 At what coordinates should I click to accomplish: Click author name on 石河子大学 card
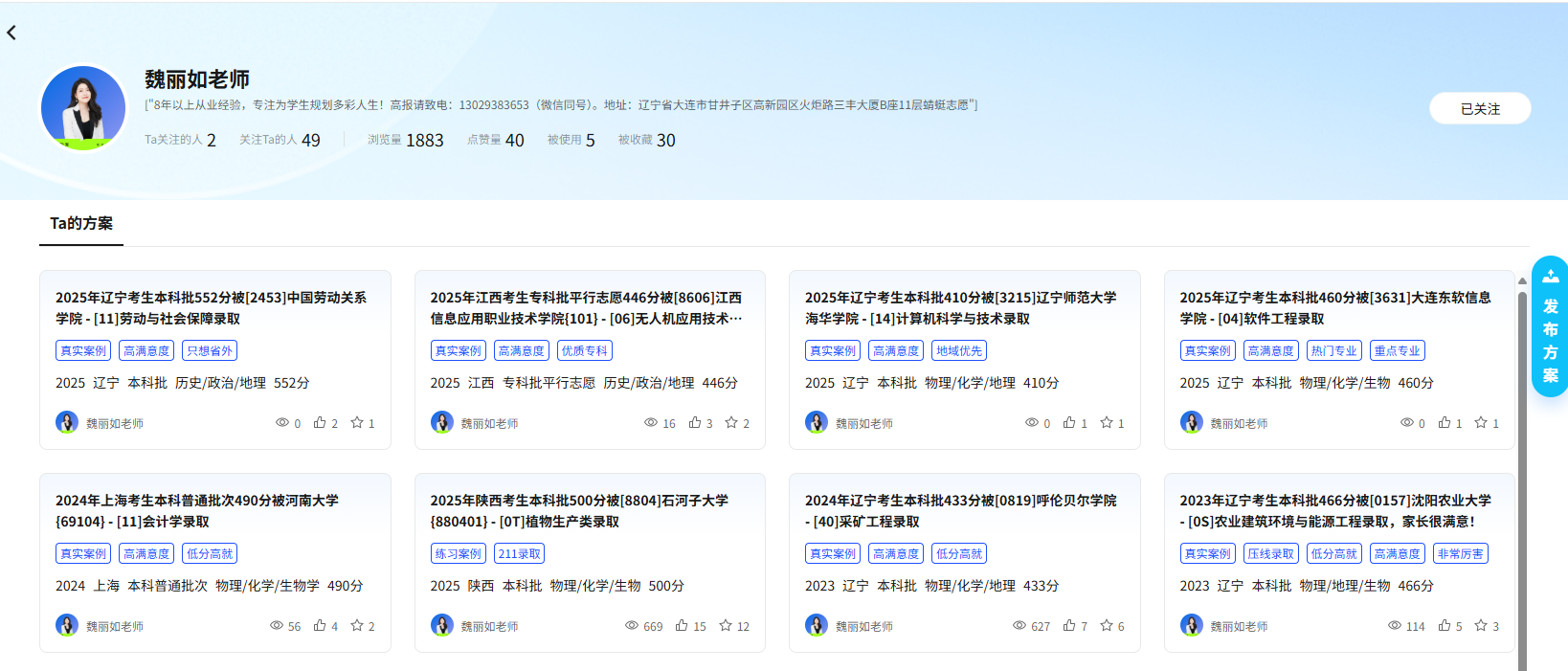490,626
